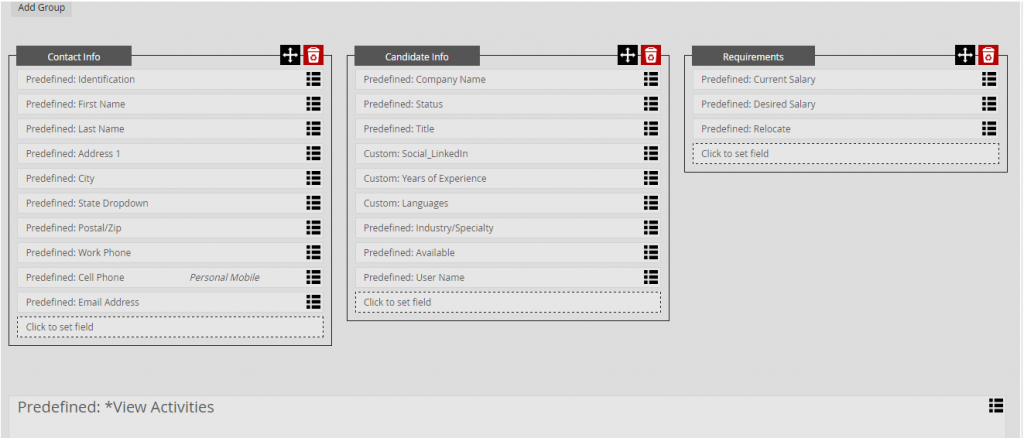The width and height of the screenshot is (1024, 438).
Task: Click empty set-field slot in Candidate Info
Action: pos(508,302)
